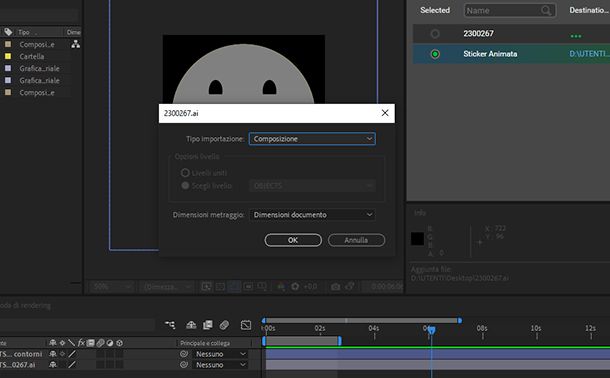Open the parent Nessuno dropdown for contorni layer

220,354
